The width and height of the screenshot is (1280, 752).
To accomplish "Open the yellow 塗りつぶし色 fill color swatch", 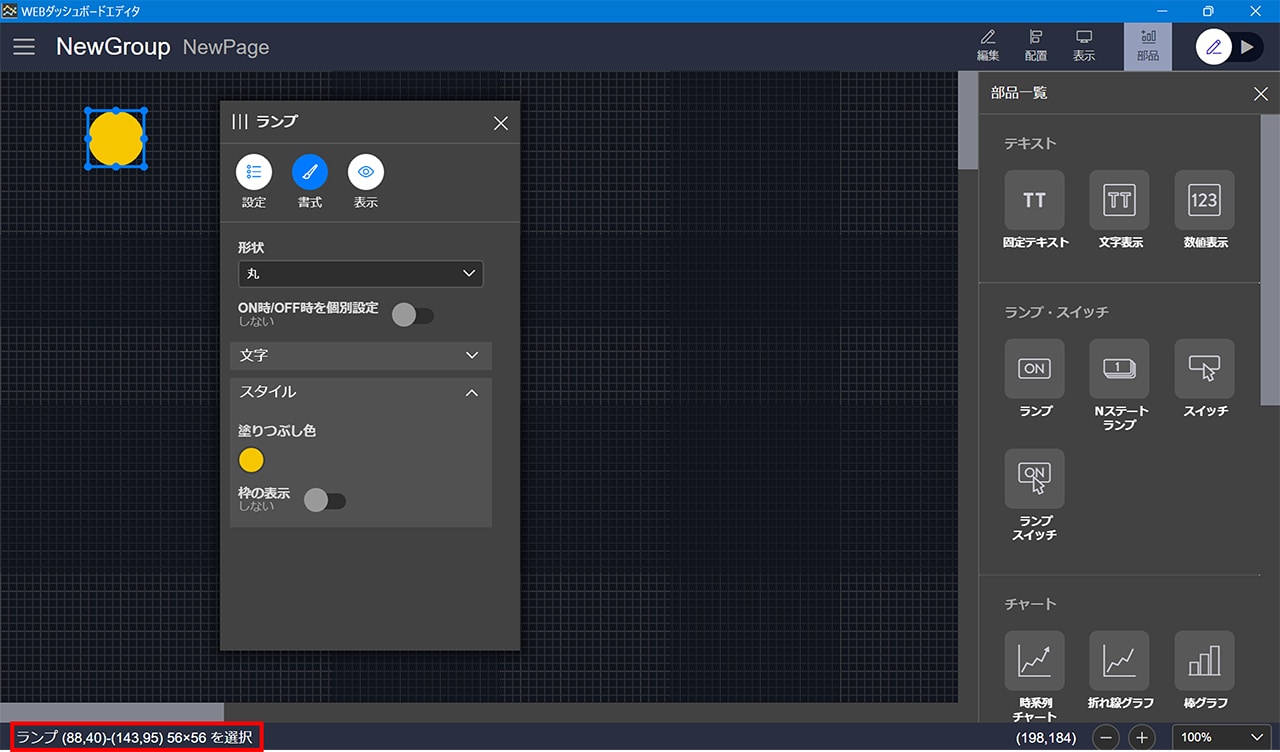I will coord(252,460).
